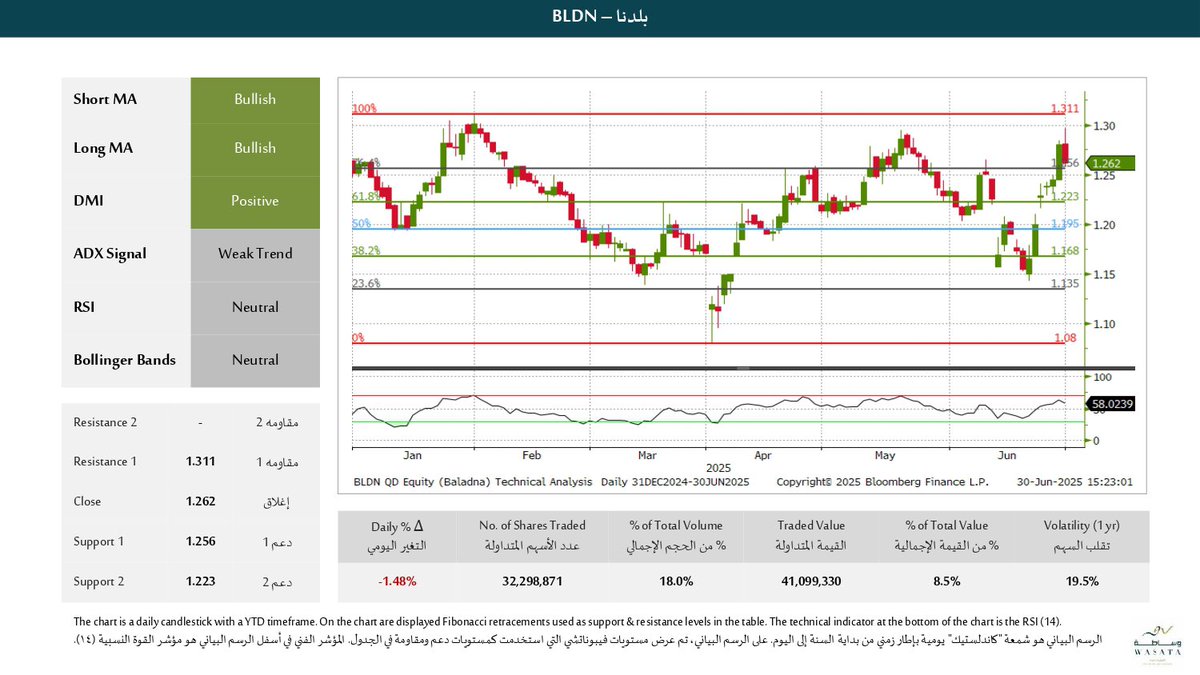
Task: Click the Bullish cell beside Short MA
Action: [255, 99]
